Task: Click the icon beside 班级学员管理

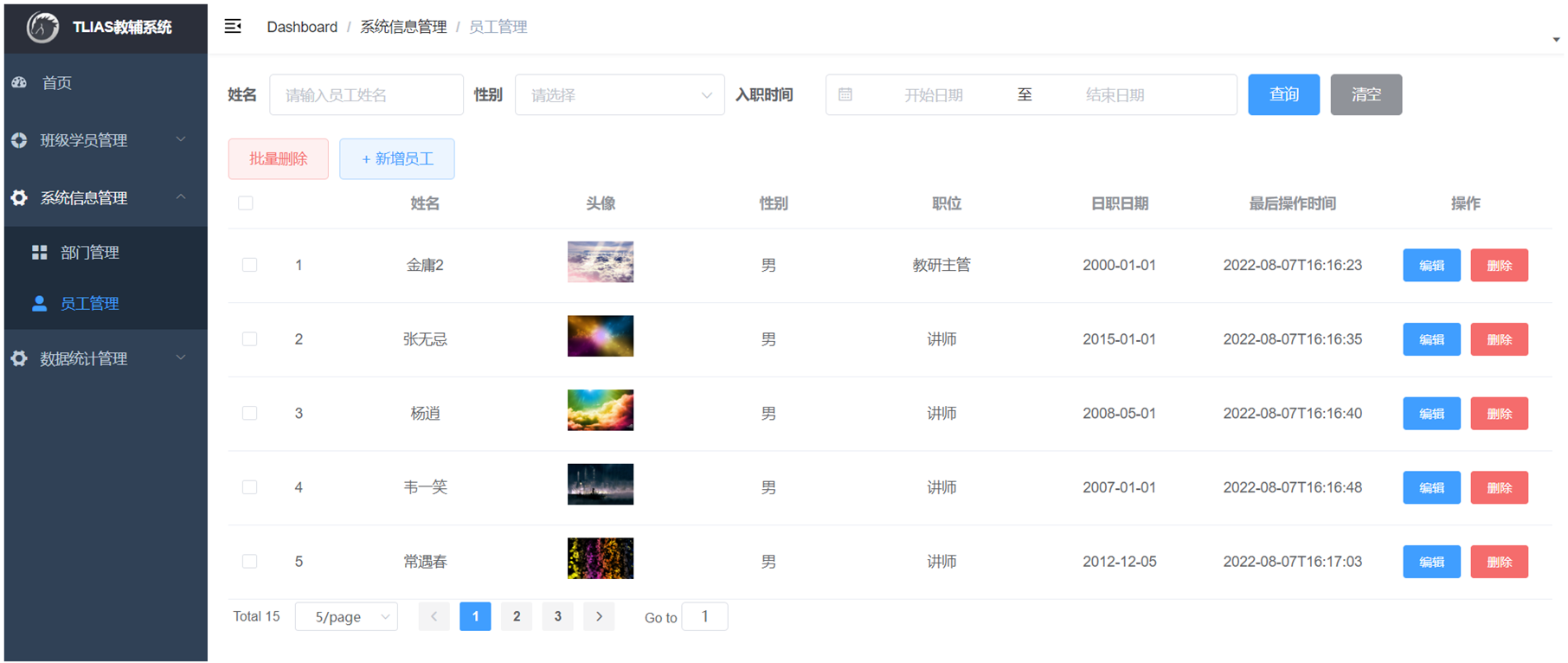Action: (x=20, y=140)
